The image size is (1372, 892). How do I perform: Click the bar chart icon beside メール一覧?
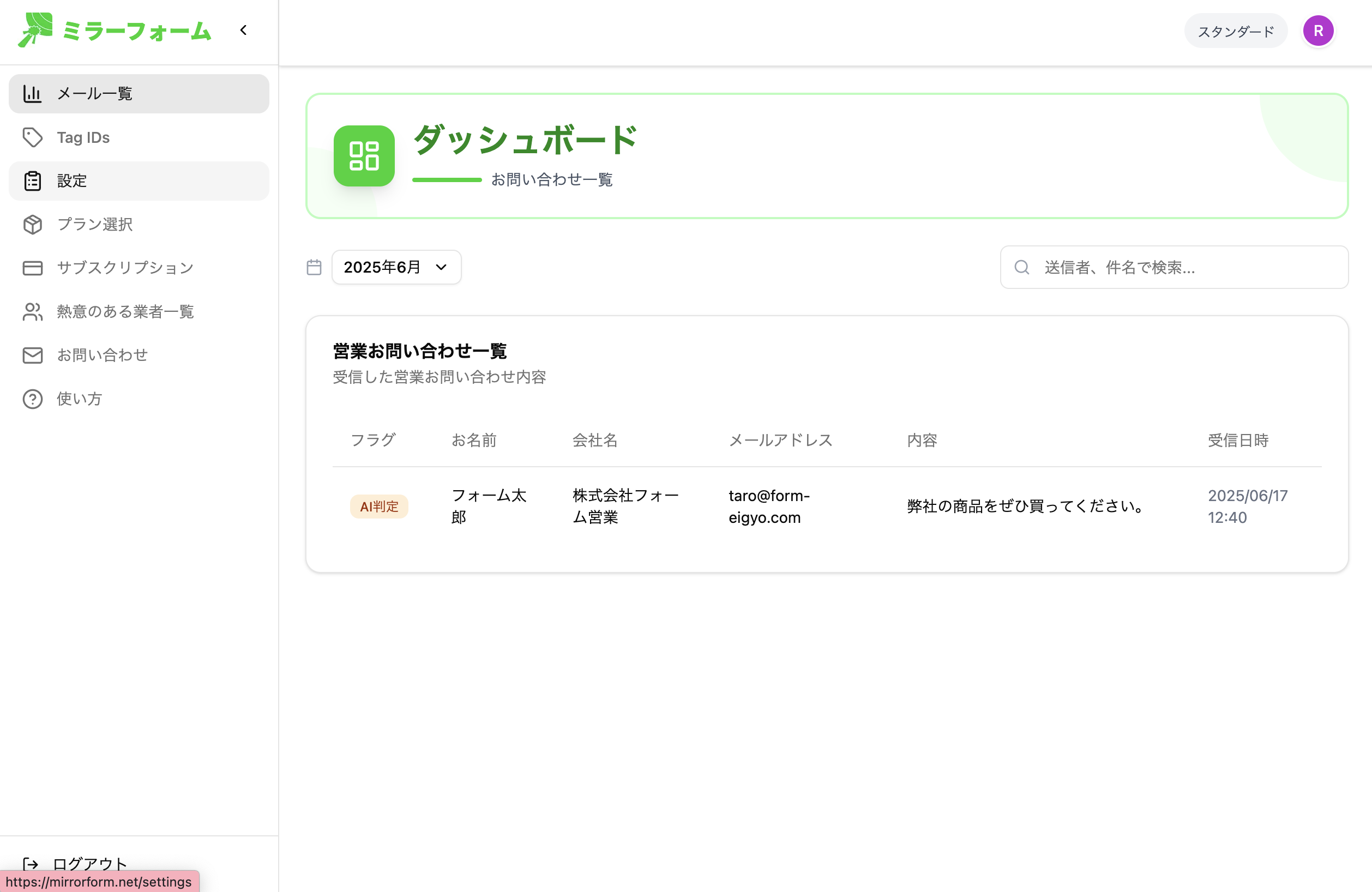click(x=32, y=93)
